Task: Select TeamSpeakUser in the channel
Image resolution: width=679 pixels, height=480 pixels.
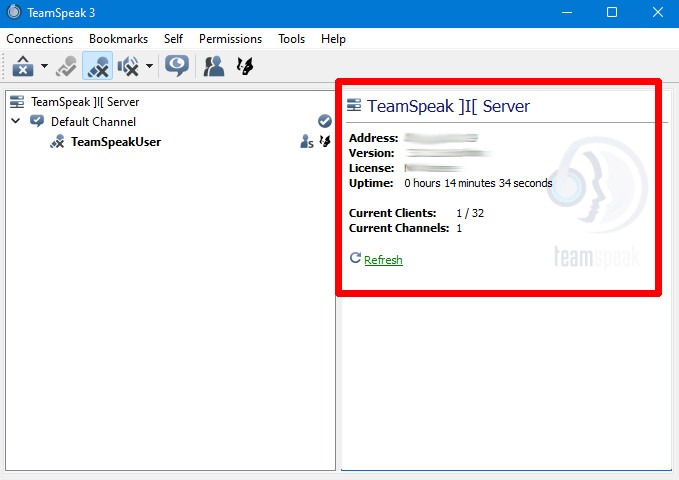Action: coord(116,142)
